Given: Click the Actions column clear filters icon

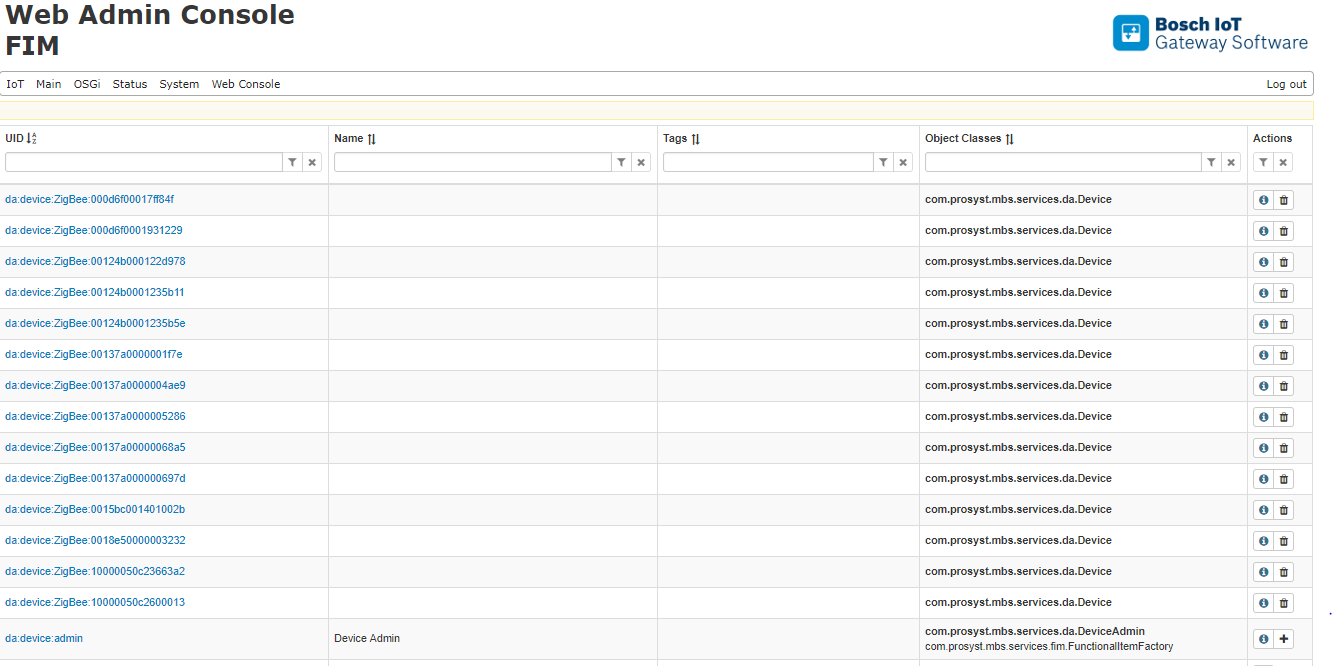Looking at the screenshot, I should [1283, 162].
